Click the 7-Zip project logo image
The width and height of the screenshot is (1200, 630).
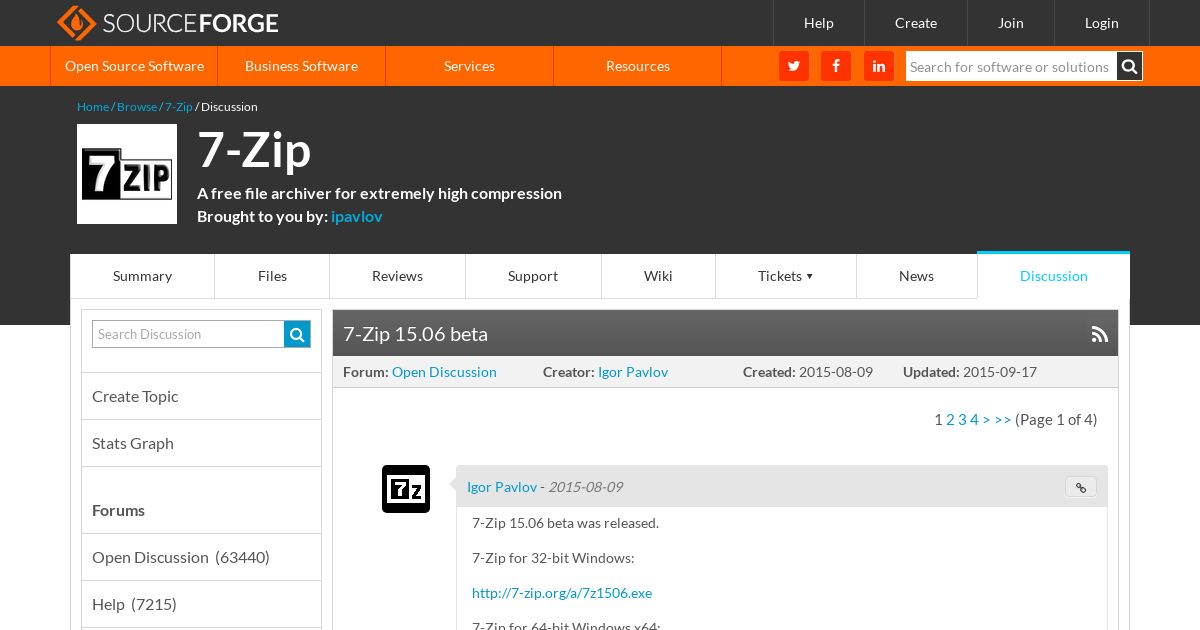point(127,174)
